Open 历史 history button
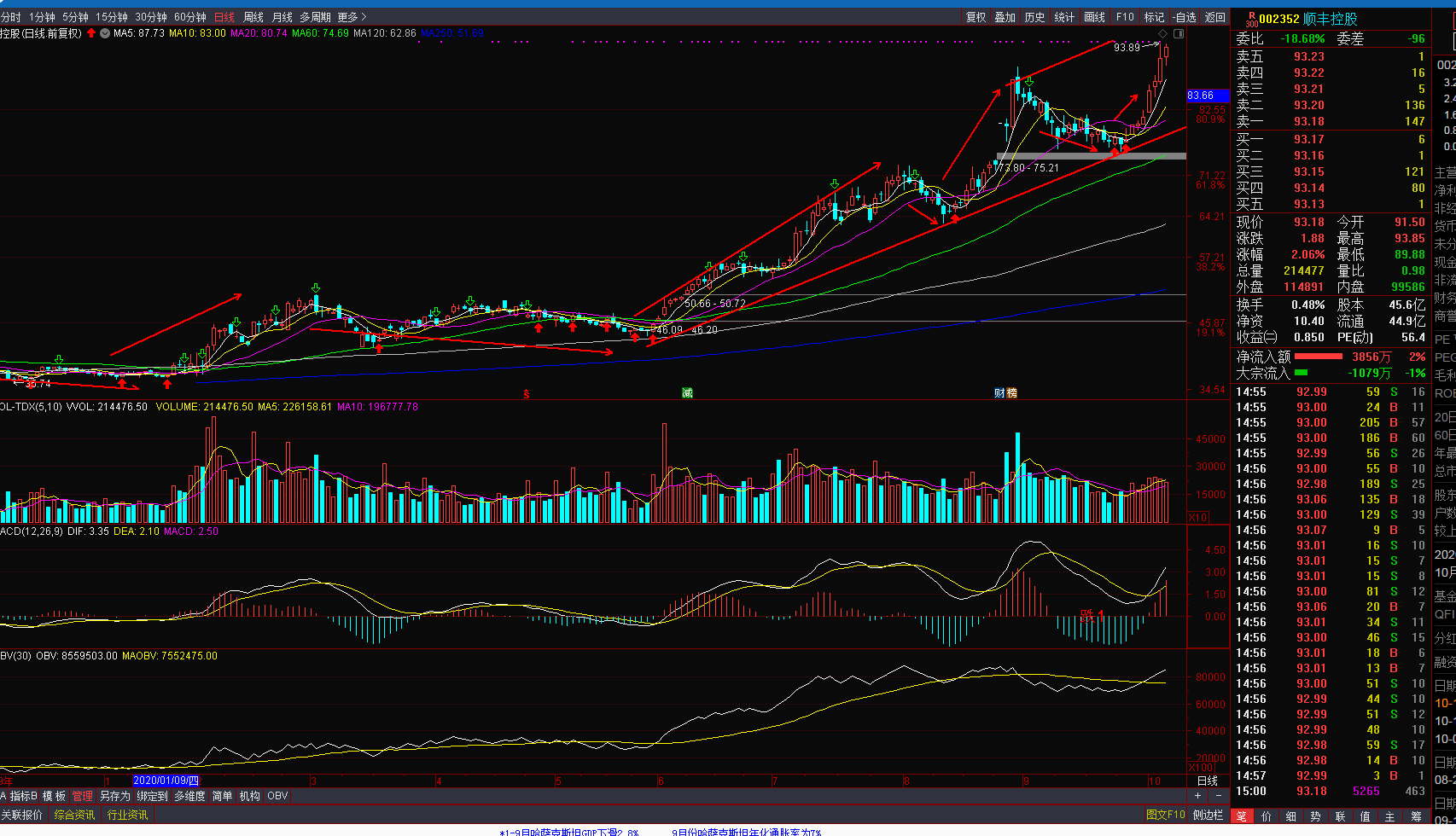This screenshot has width=1456, height=836. [x=1034, y=17]
